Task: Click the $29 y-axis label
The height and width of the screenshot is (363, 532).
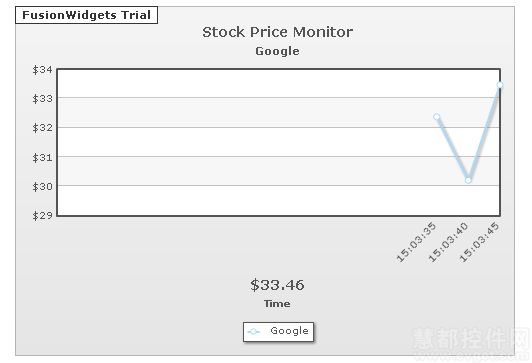Action: (42, 215)
